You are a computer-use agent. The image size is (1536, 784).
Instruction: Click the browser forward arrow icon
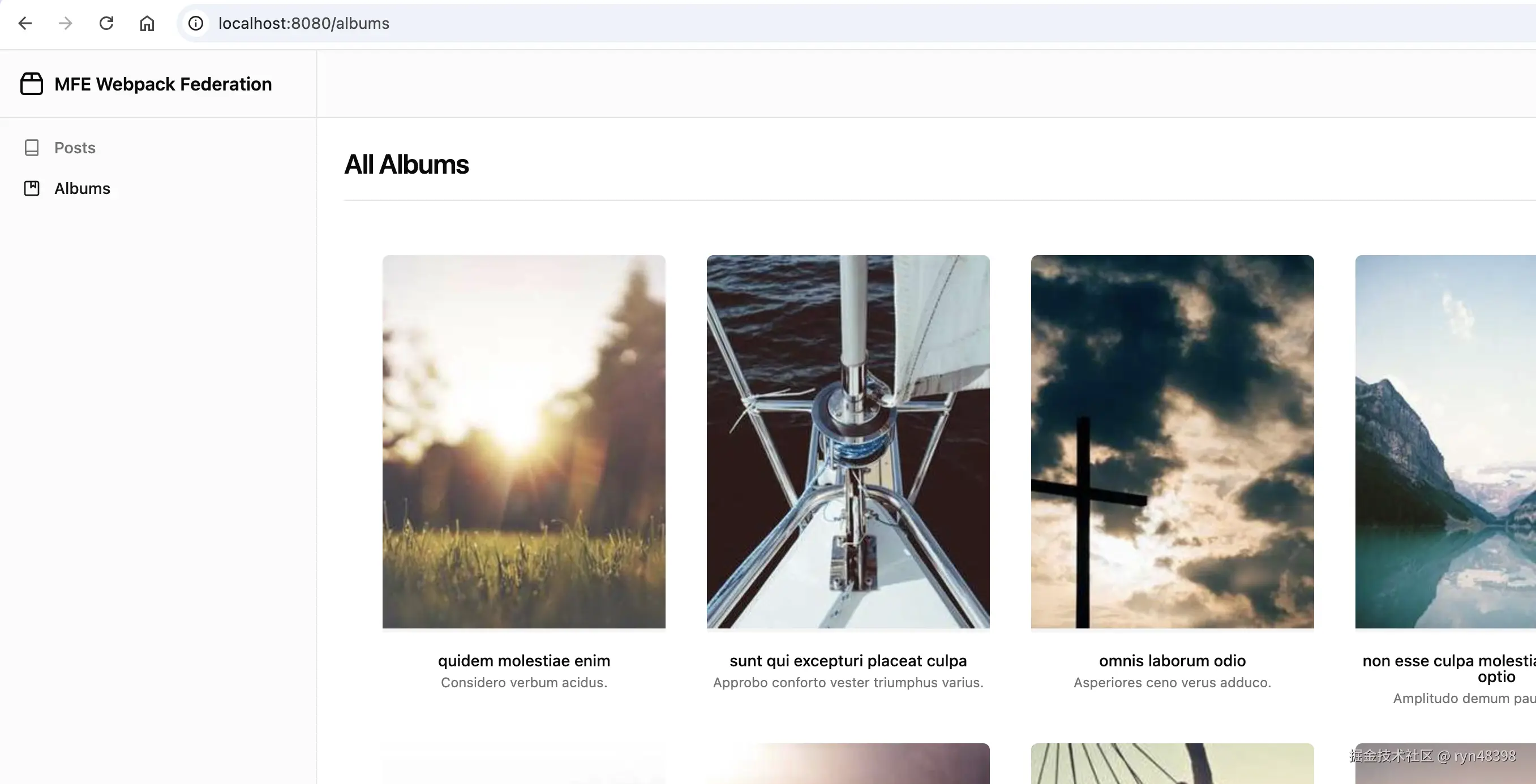click(x=66, y=23)
